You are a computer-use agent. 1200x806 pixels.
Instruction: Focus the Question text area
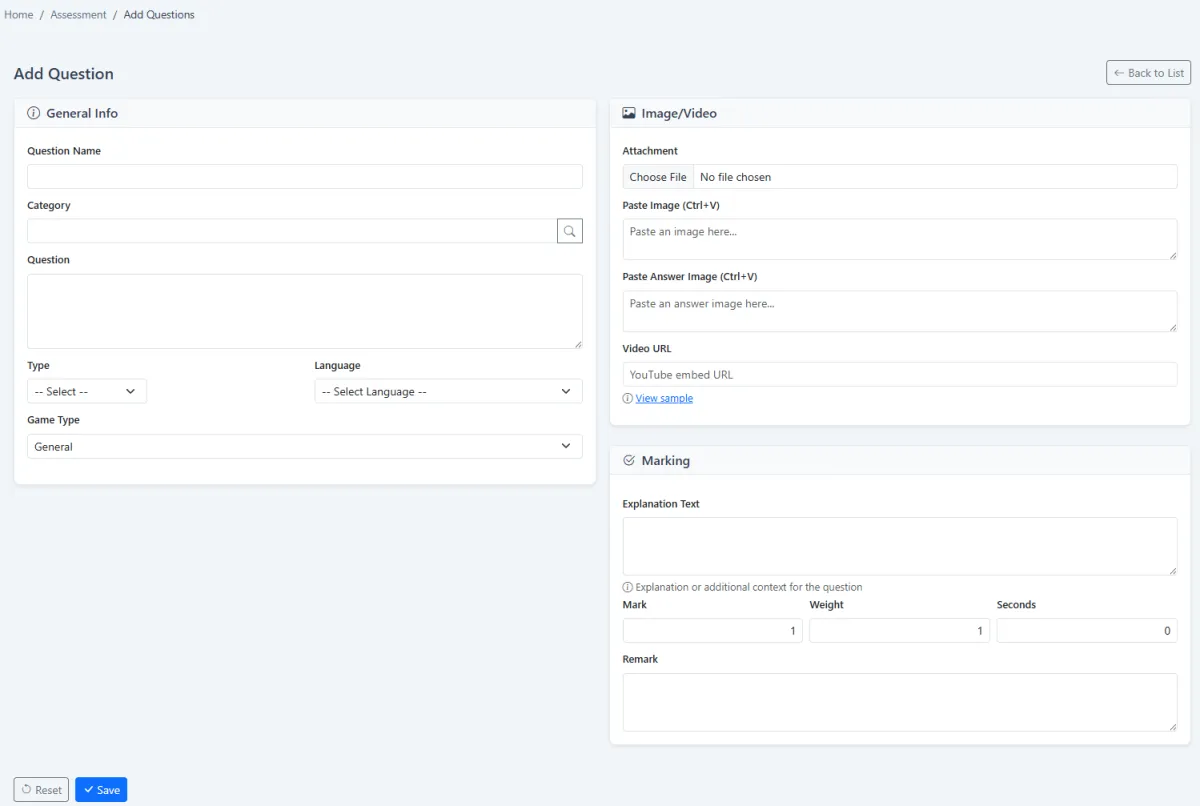(305, 311)
